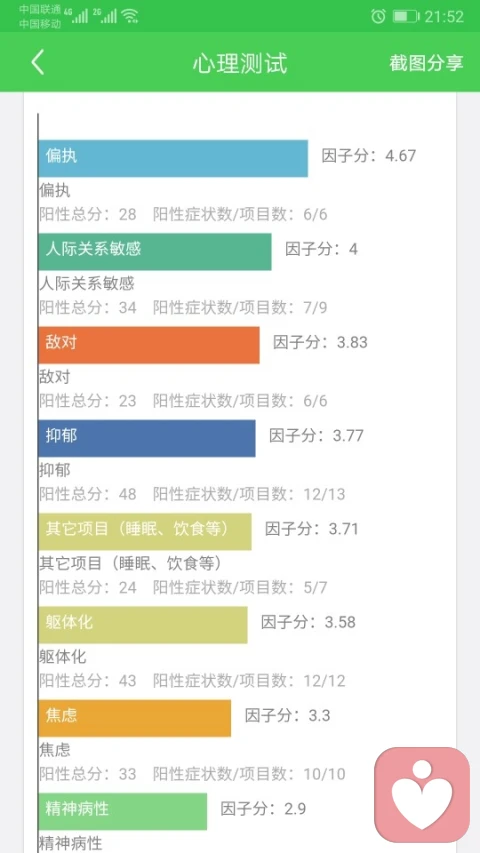Tap the 因子分：4.67 score label
Image resolution: width=480 pixels, height=853 pixels.
click(368, 156)
